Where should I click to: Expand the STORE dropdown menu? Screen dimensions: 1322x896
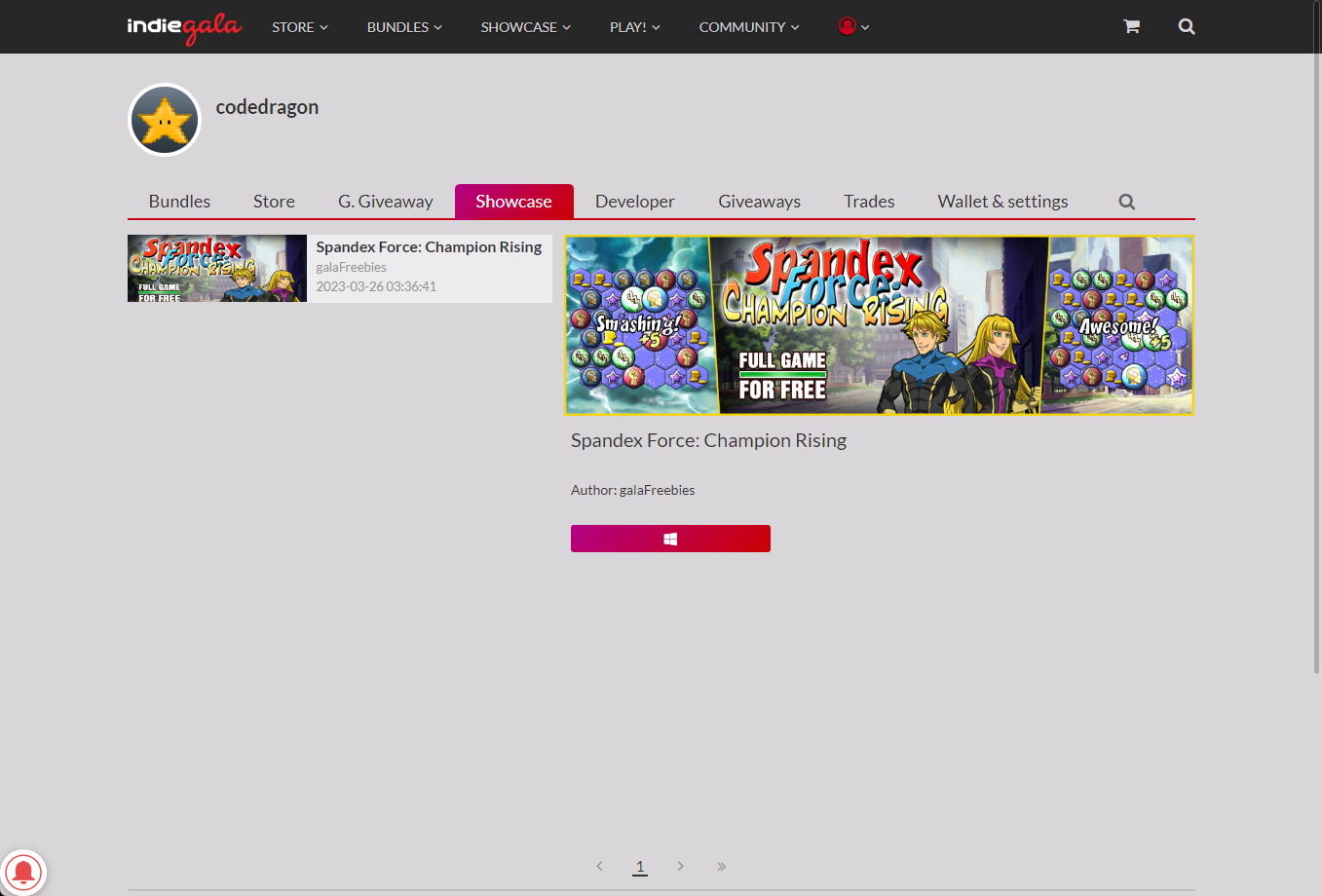[300, 26]
